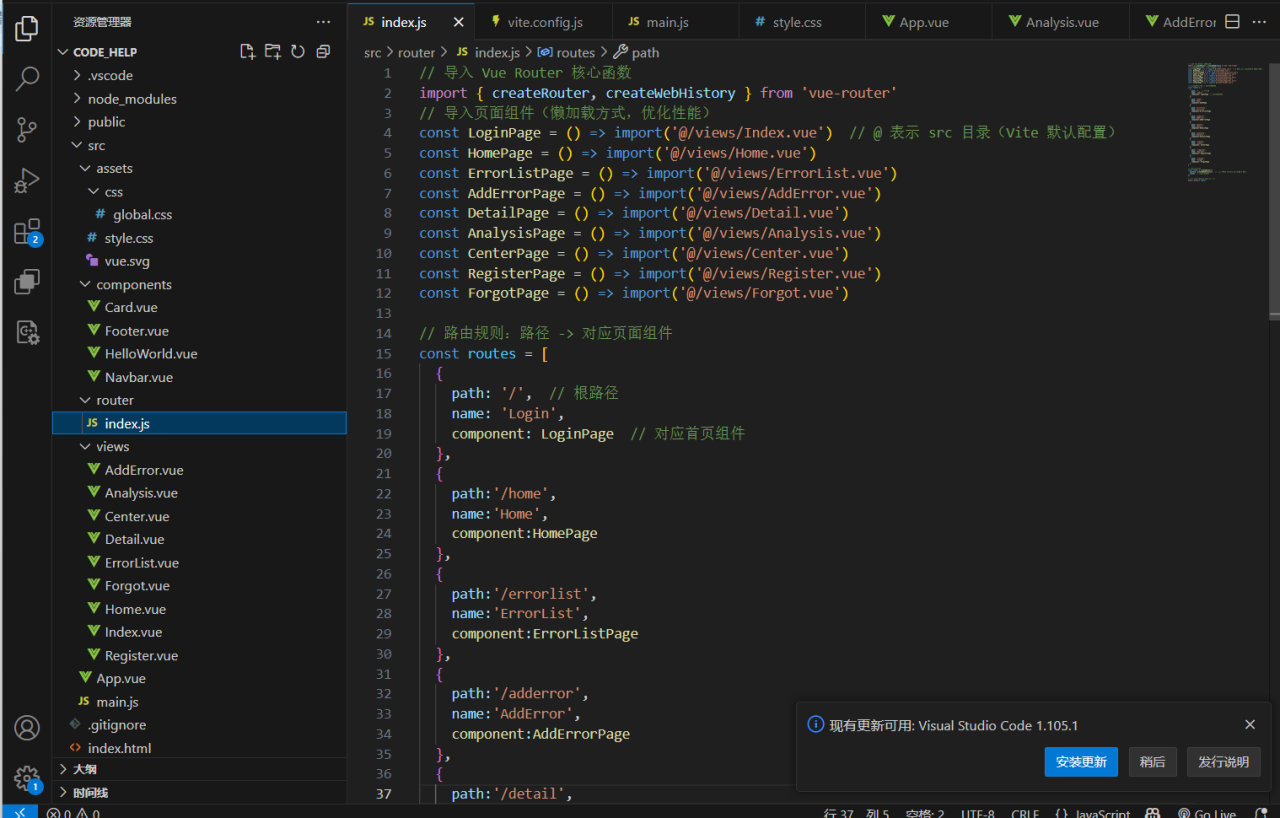Open explorer more actions ellipsis
Image resolution: width=1280 pixels, height=818 pixels.
323,21
